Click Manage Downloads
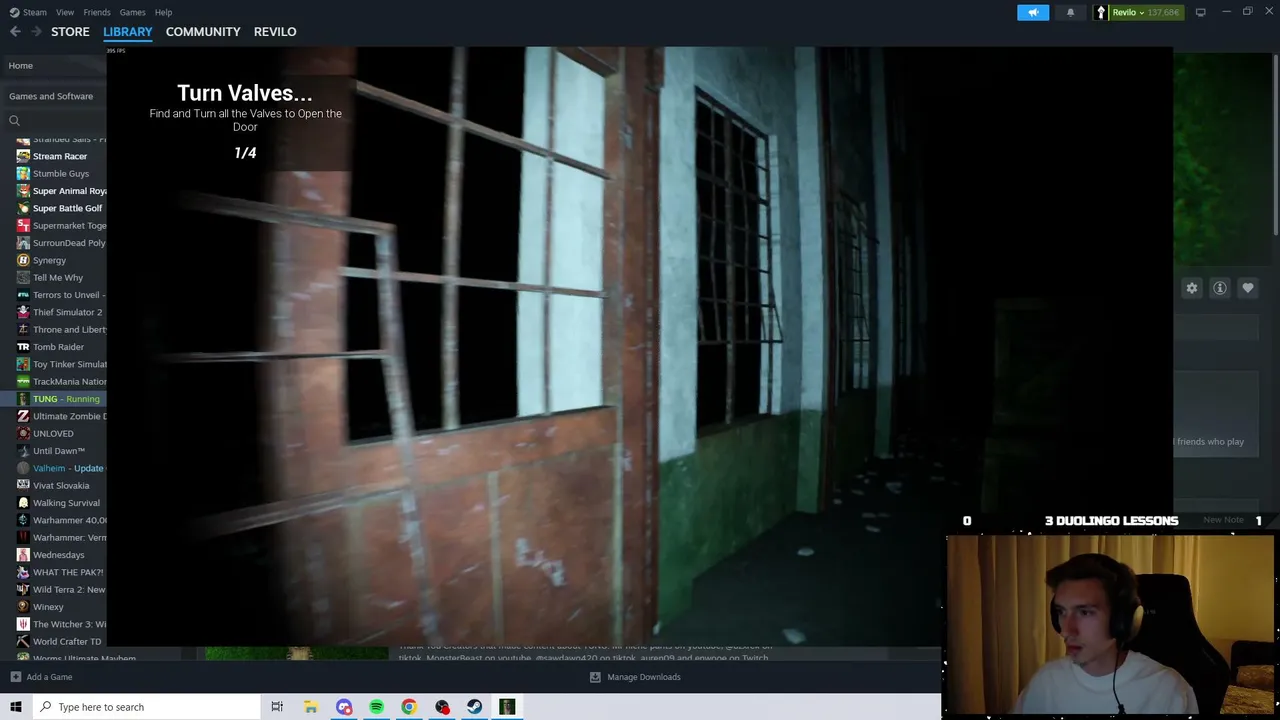This screenshot has width=1280, height=720. click(644, 677)
